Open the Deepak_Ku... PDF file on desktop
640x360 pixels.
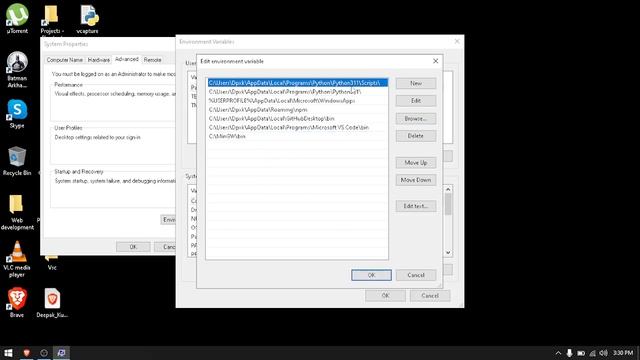[52, 303]
